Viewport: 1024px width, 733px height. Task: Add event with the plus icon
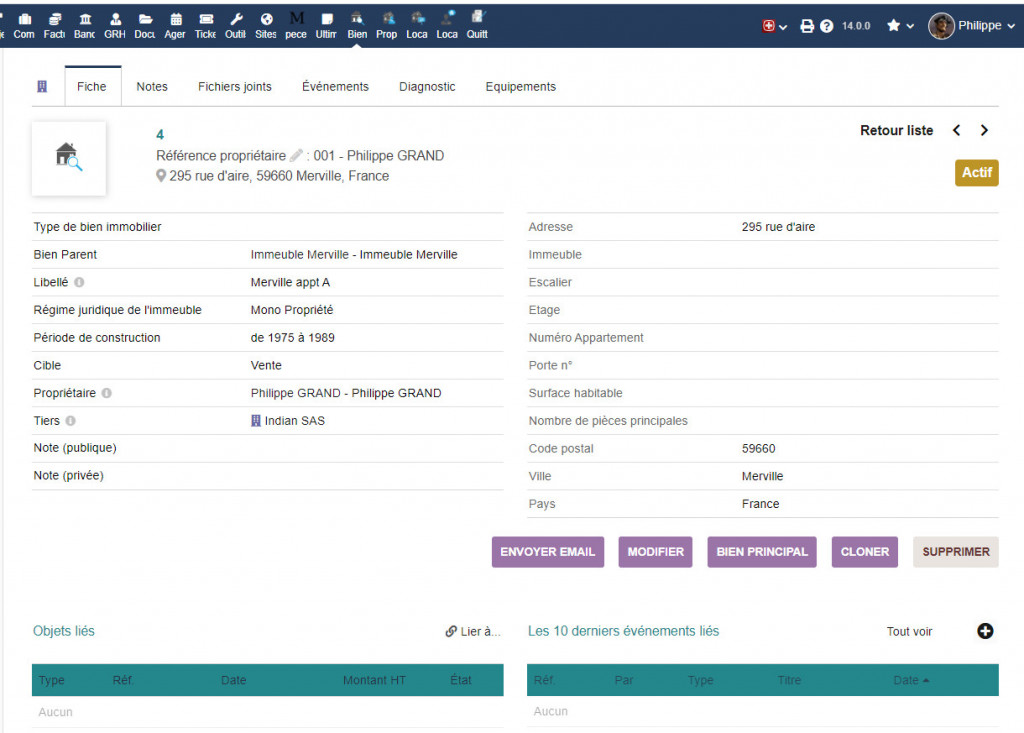(985, 631)
